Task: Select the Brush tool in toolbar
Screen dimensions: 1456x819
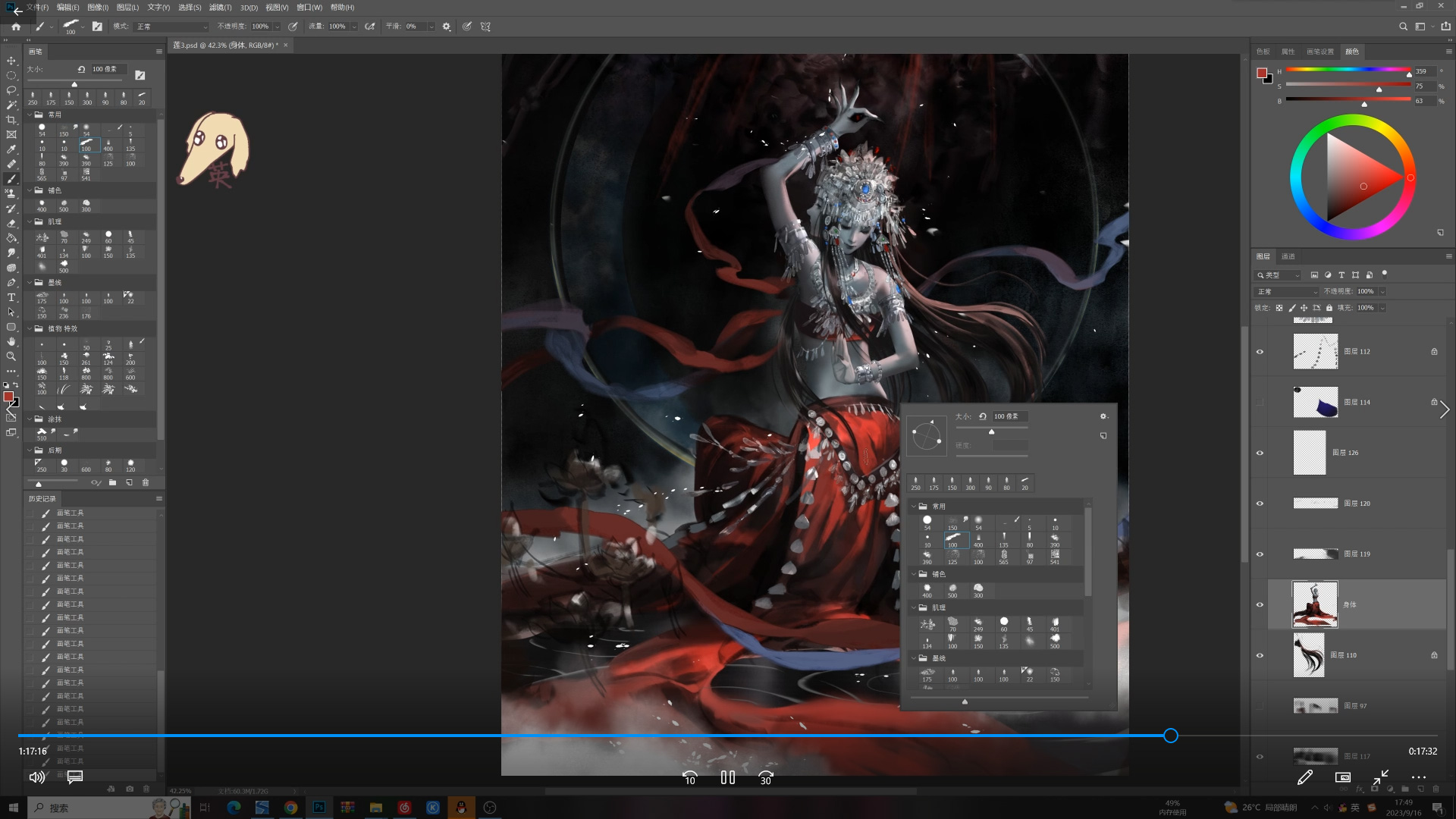Action: point(11,179)
